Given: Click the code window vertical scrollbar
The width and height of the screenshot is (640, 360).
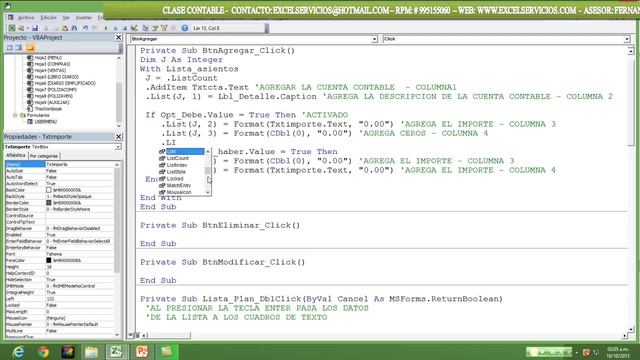Looking at the screenshot, I should [x=631, y=191].
